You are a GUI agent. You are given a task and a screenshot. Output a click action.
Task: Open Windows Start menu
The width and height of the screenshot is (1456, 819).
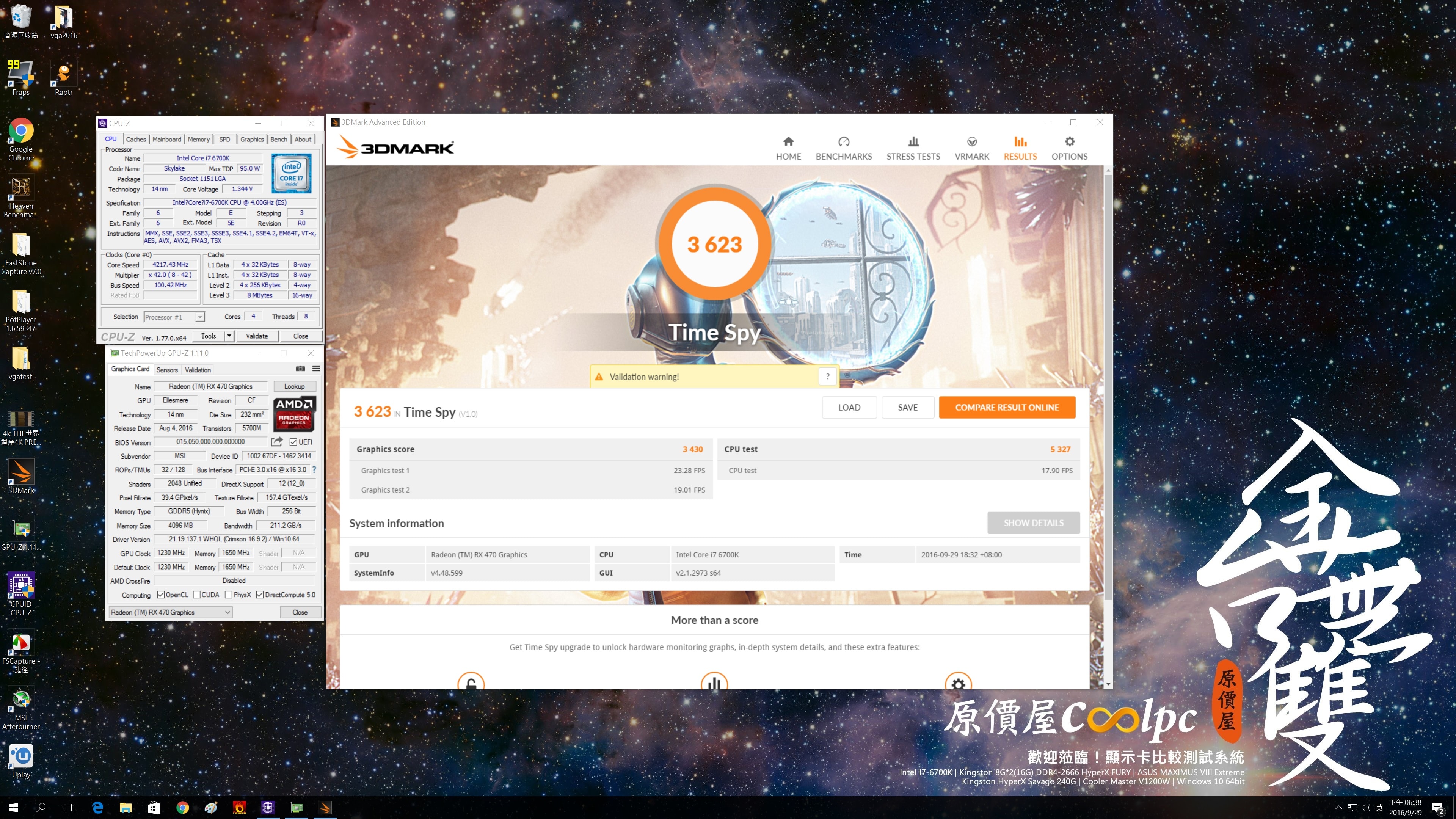pyautogui.click(x=14, y=808)
